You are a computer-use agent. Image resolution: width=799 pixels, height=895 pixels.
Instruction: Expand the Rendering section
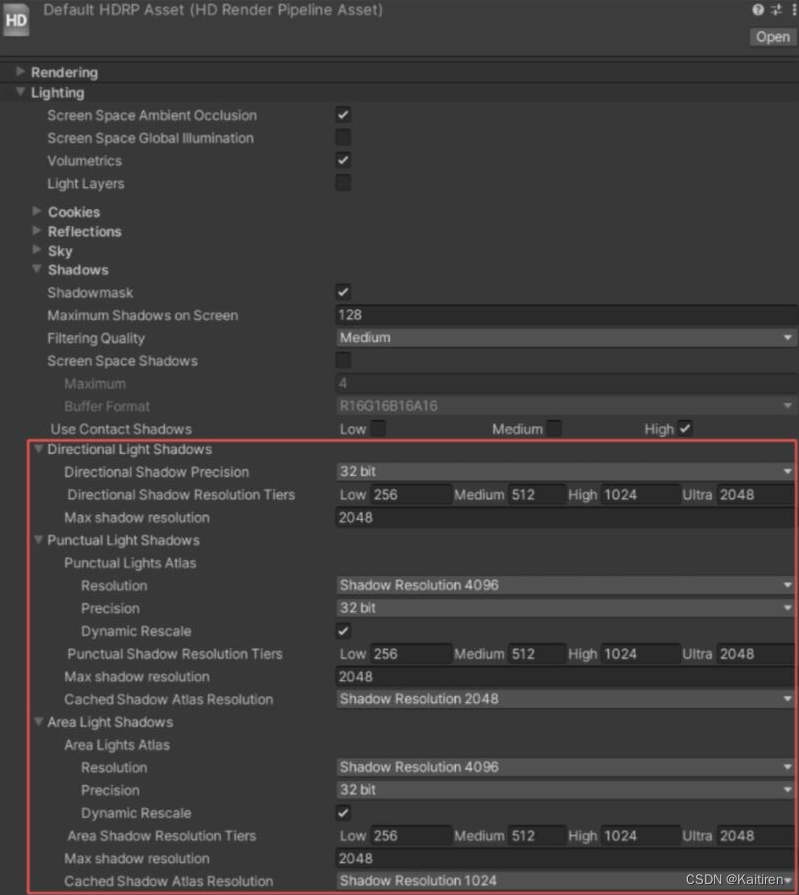click(21, 71)
